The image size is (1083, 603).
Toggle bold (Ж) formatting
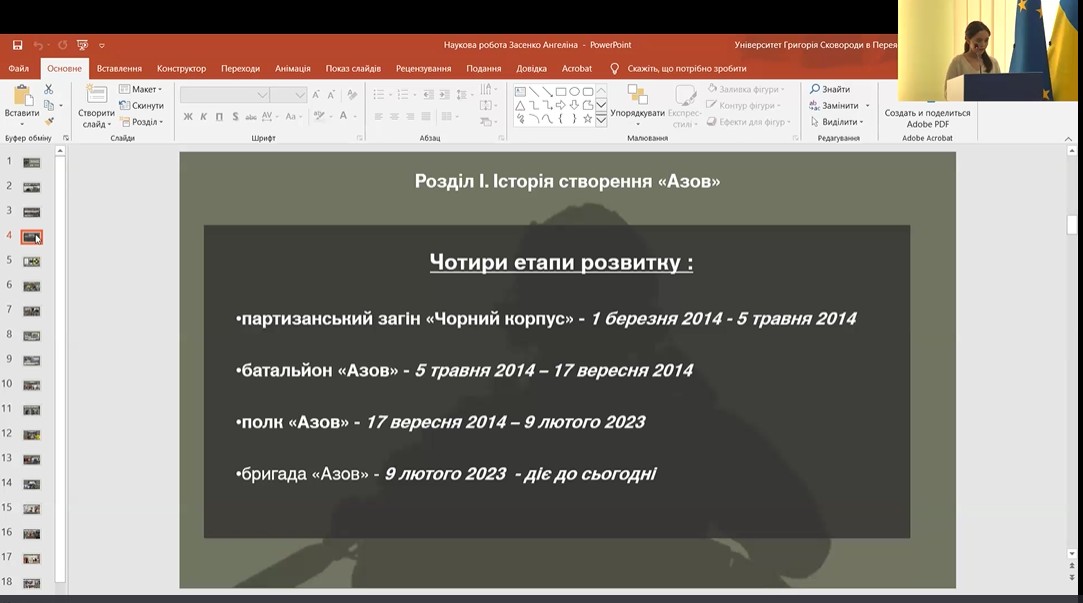coord(188,117)
